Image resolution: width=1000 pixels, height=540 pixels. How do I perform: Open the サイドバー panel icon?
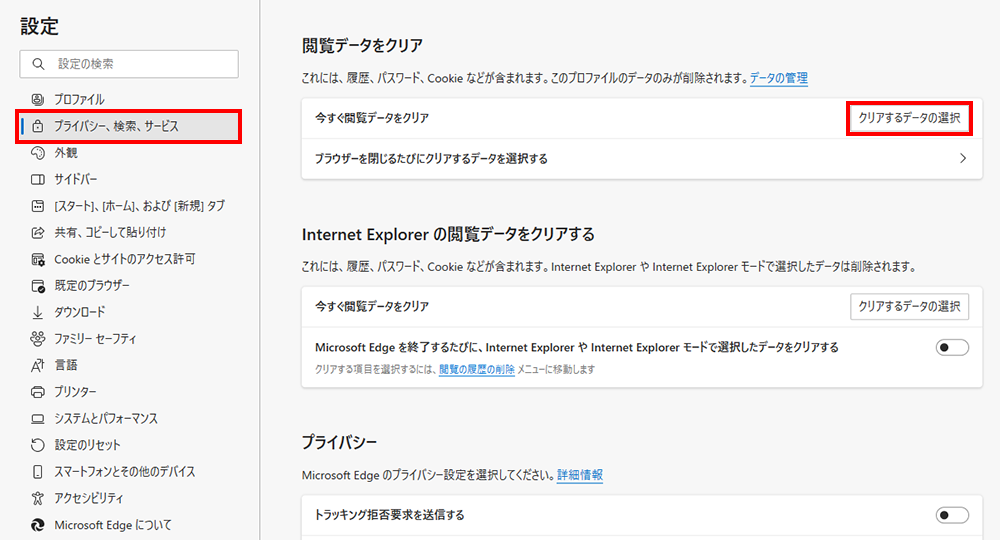tap(38, 179)
